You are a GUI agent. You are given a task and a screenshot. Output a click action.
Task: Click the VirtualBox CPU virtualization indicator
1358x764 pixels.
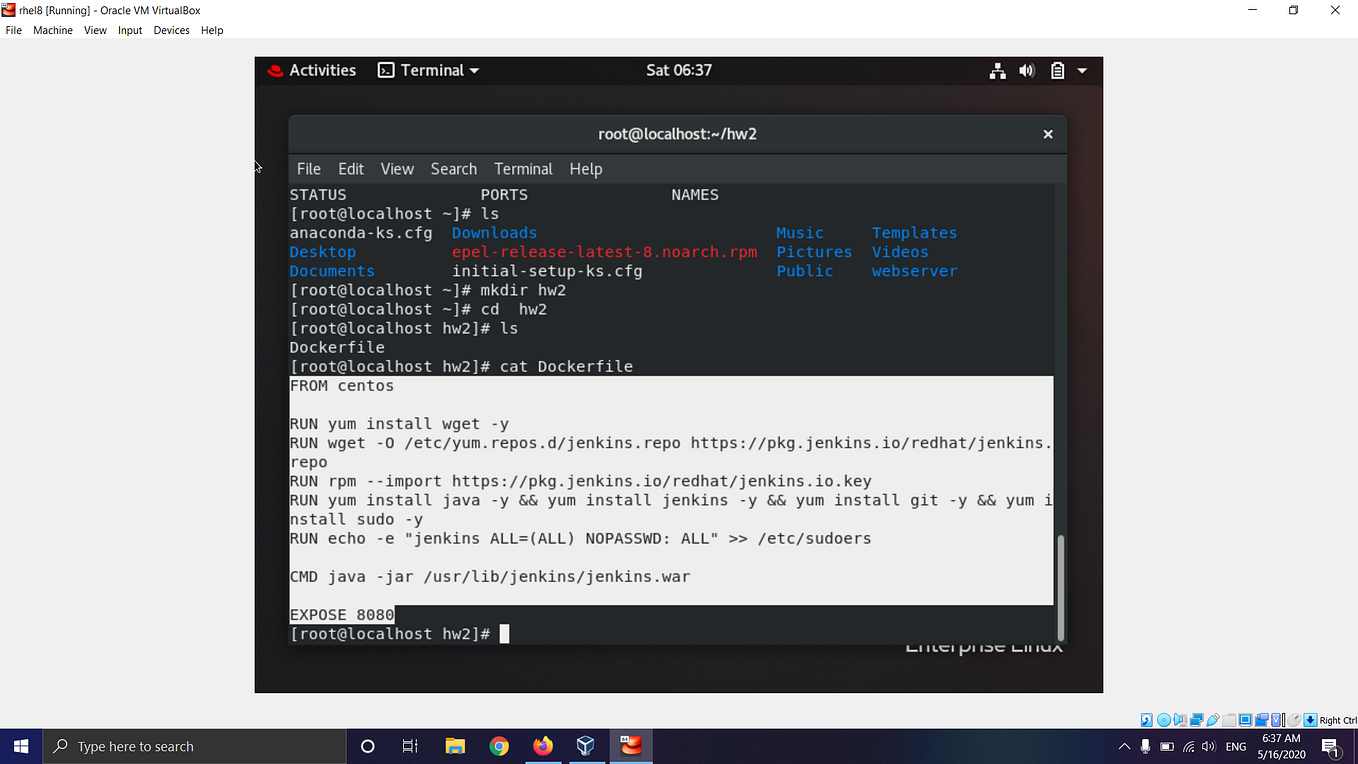[1276, 720]
